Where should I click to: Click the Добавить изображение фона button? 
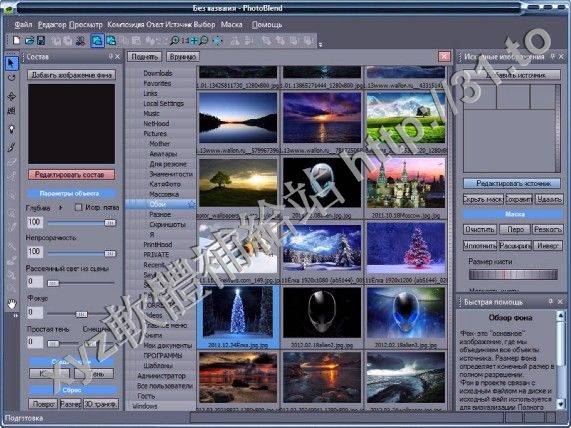click(x=72, y=75)
